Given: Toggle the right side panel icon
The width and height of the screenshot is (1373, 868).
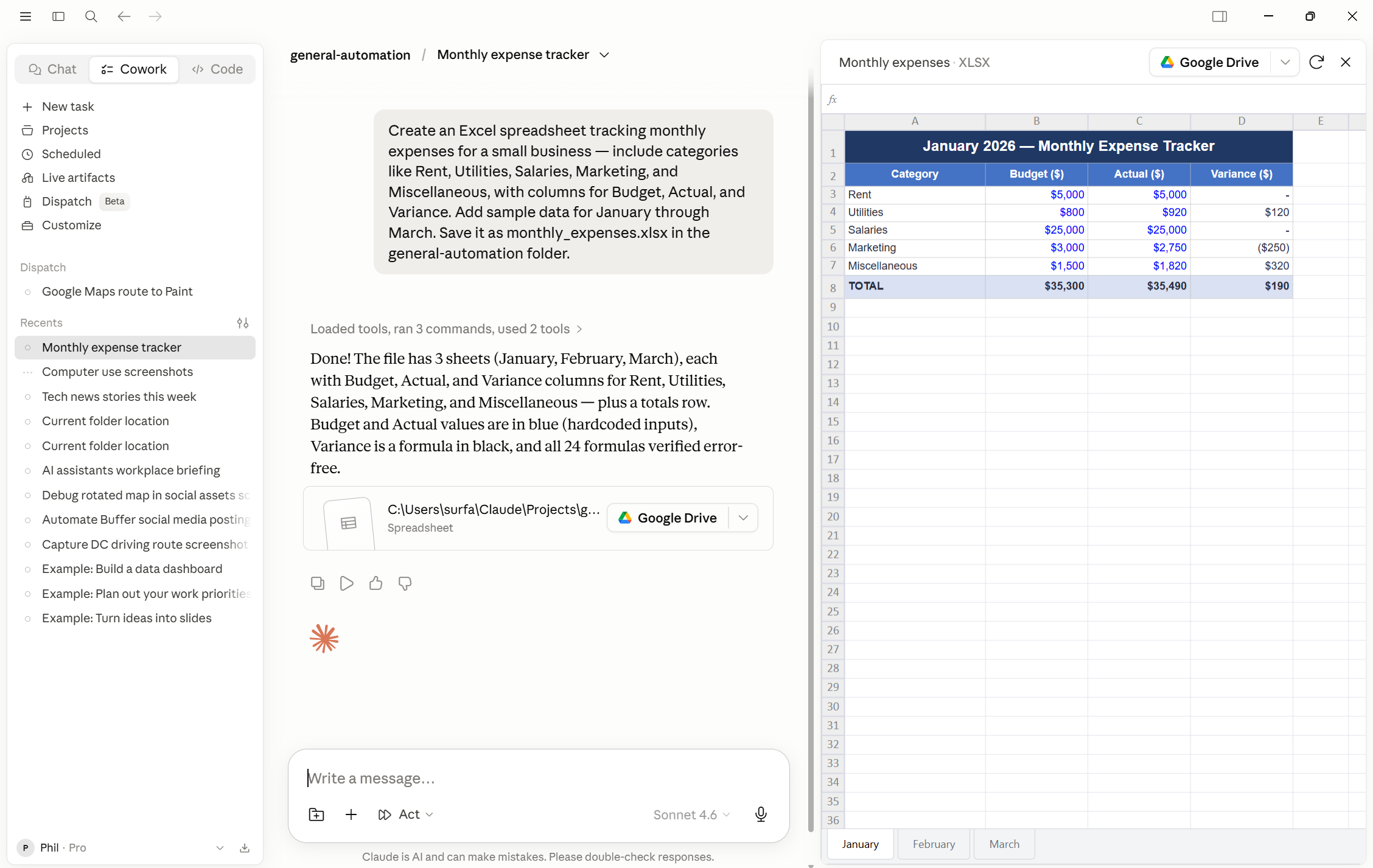Looking at the screenshot, I should (1220, 16).
